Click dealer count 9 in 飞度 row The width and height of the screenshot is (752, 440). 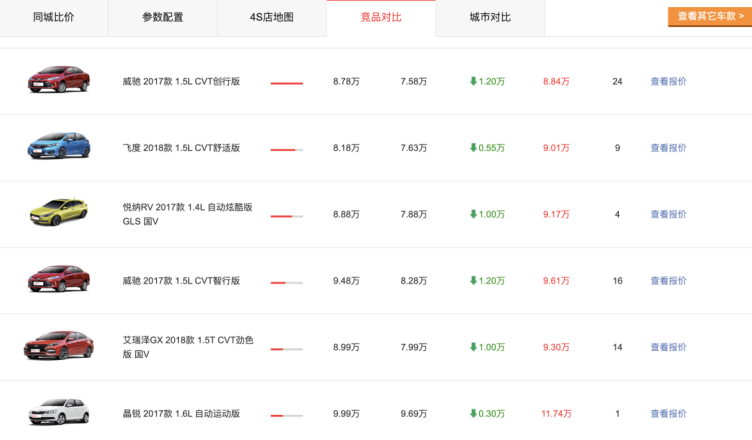pos(617,148)
